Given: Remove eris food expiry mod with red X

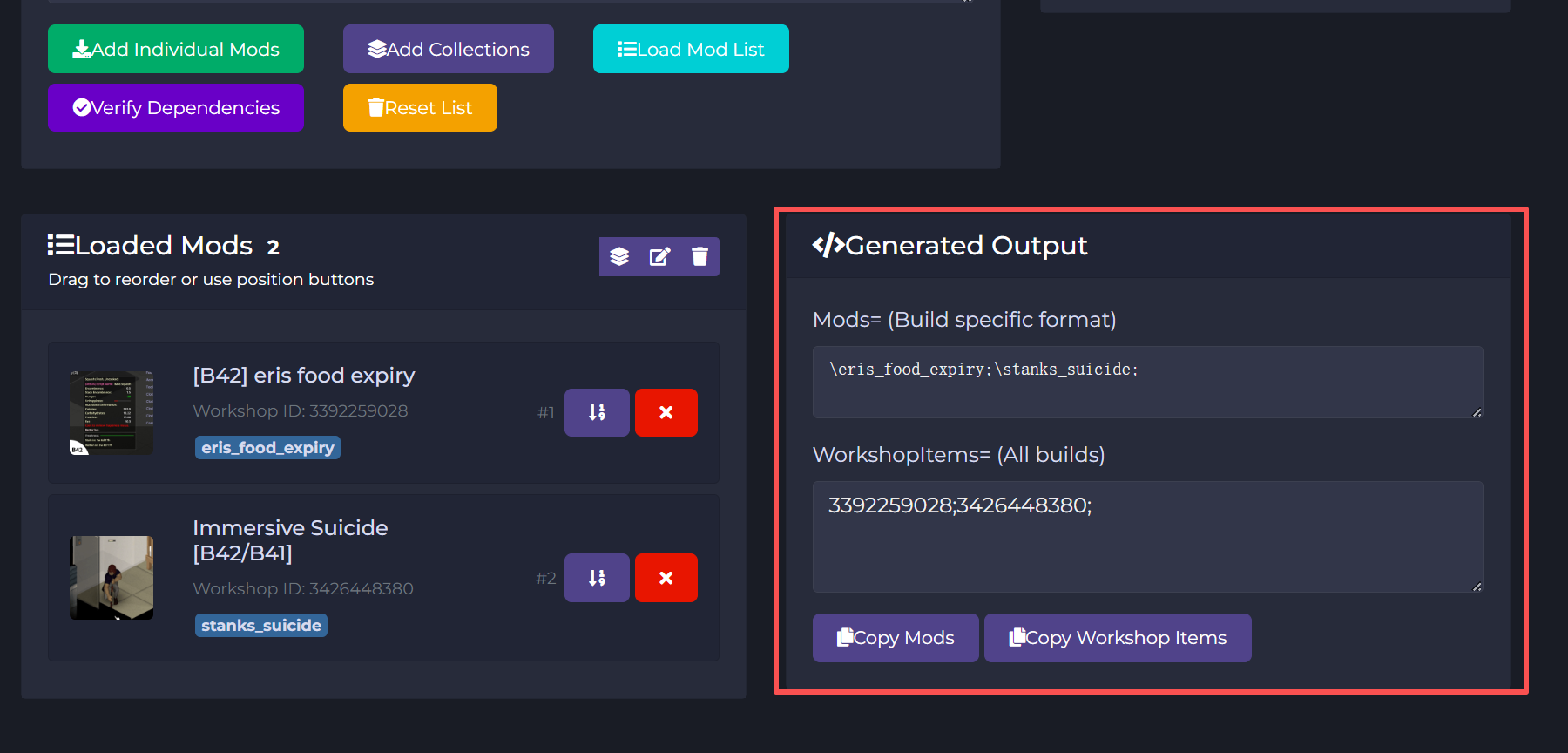Looking at the screenshot, I should [666, 412].
